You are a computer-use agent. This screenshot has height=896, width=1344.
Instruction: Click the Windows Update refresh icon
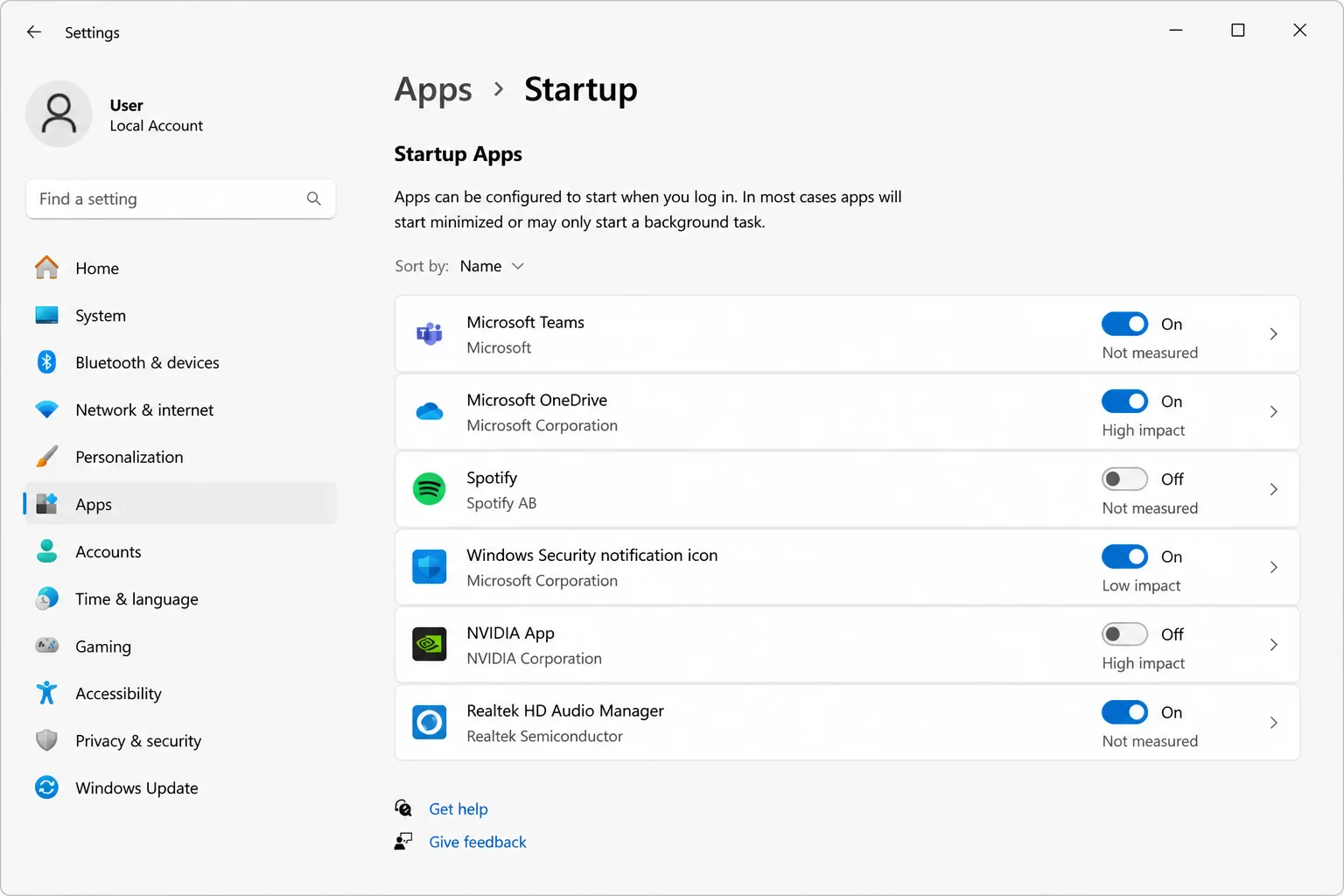[46, 787]
